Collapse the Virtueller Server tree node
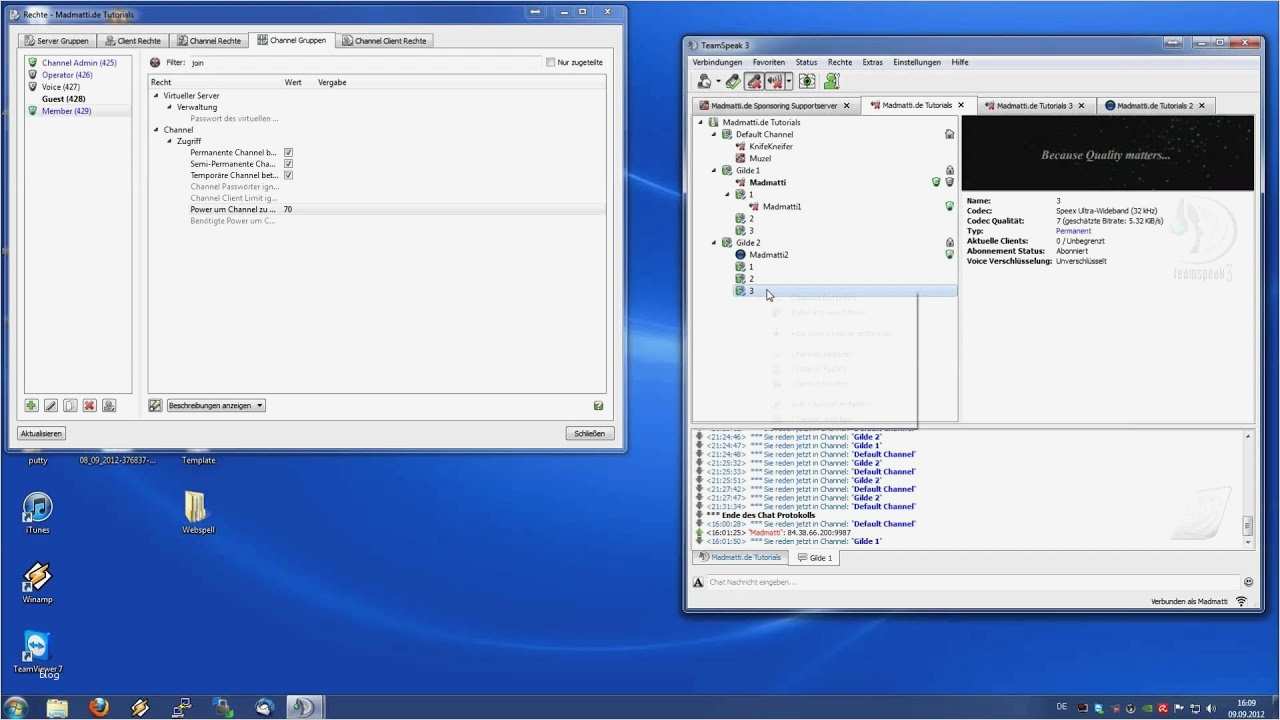The height and width of the screenshot is (720, 1280). [x=156, y=96]
